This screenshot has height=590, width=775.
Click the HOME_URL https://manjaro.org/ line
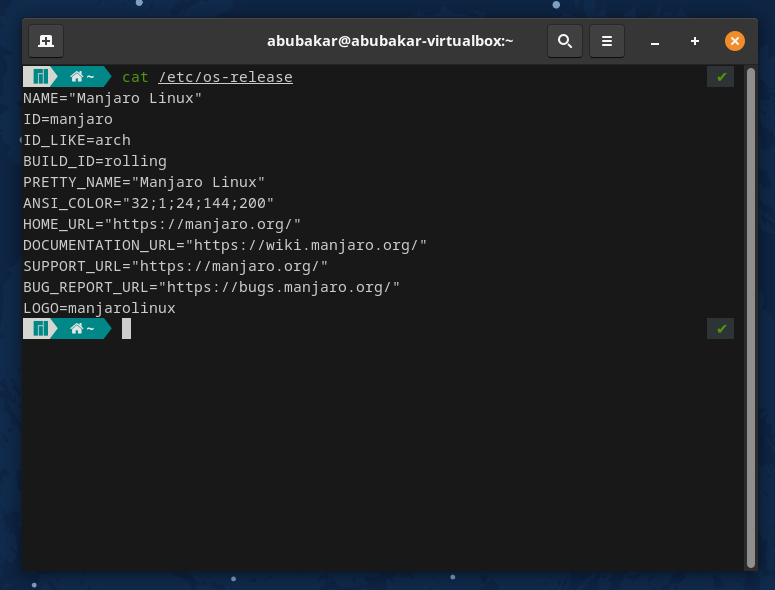[x=162, y=224]
